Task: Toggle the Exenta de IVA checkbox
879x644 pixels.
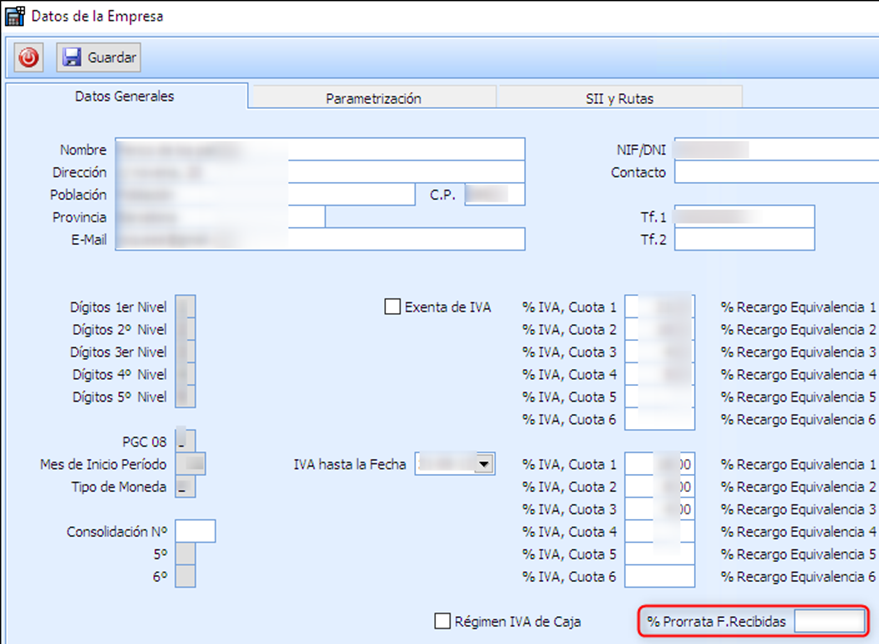Action: [x=392, y=307]
